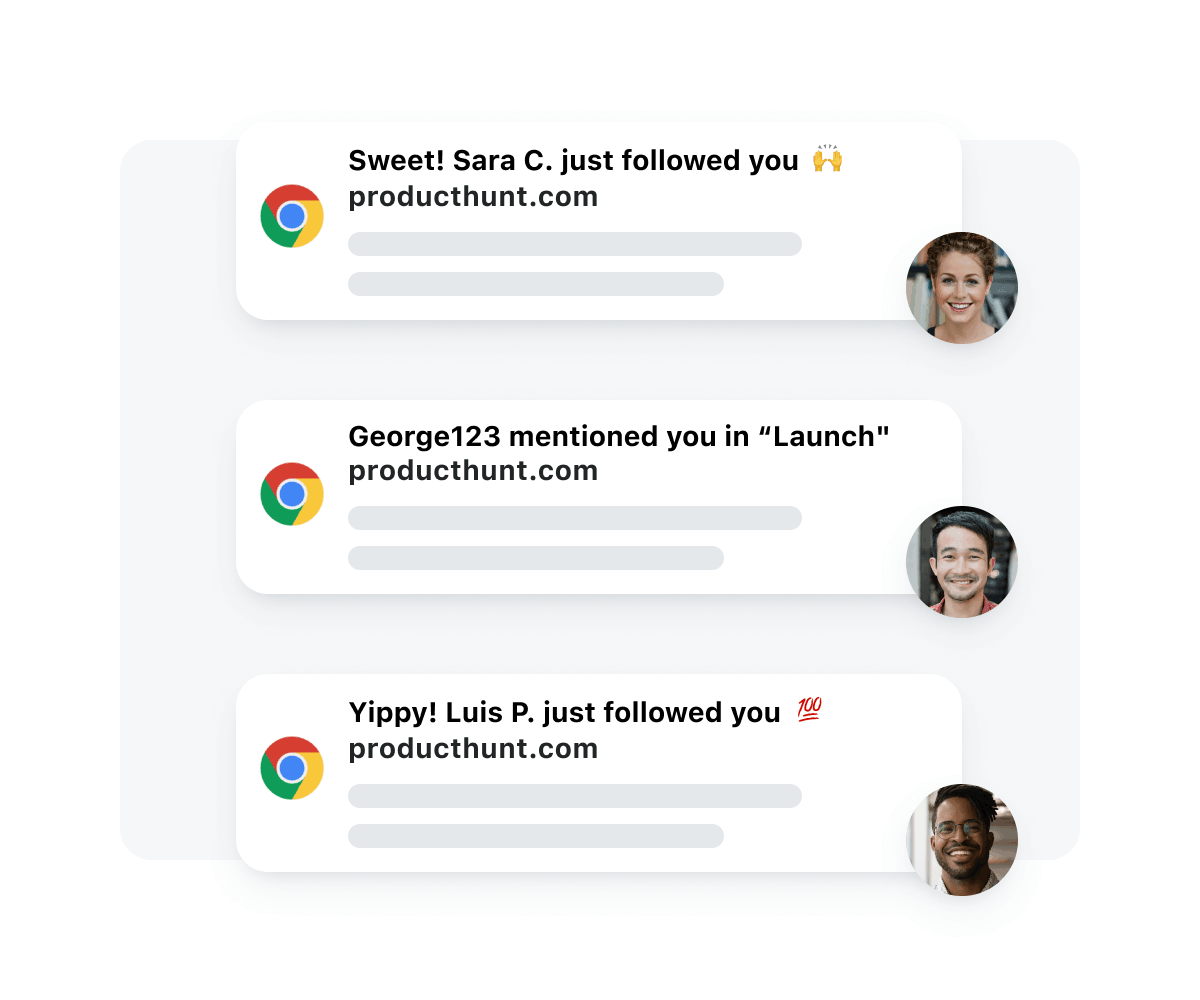Click George123's profile picture
Image resolution: width=1200 pixels, height=1000 pixels.
tap(961, 562)
